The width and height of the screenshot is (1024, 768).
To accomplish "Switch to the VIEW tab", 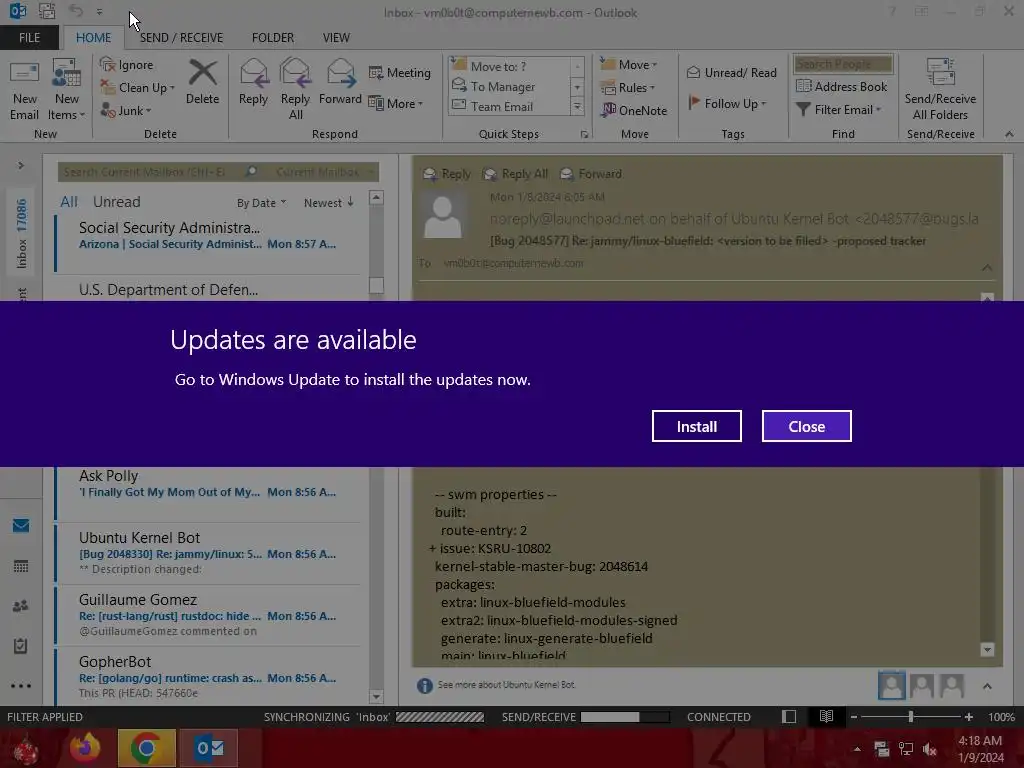I will 336,37.
